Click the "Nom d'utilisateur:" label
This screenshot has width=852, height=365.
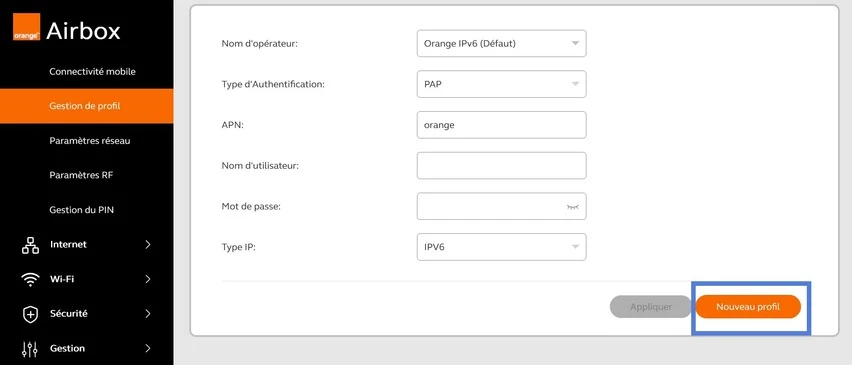(260, 166)
